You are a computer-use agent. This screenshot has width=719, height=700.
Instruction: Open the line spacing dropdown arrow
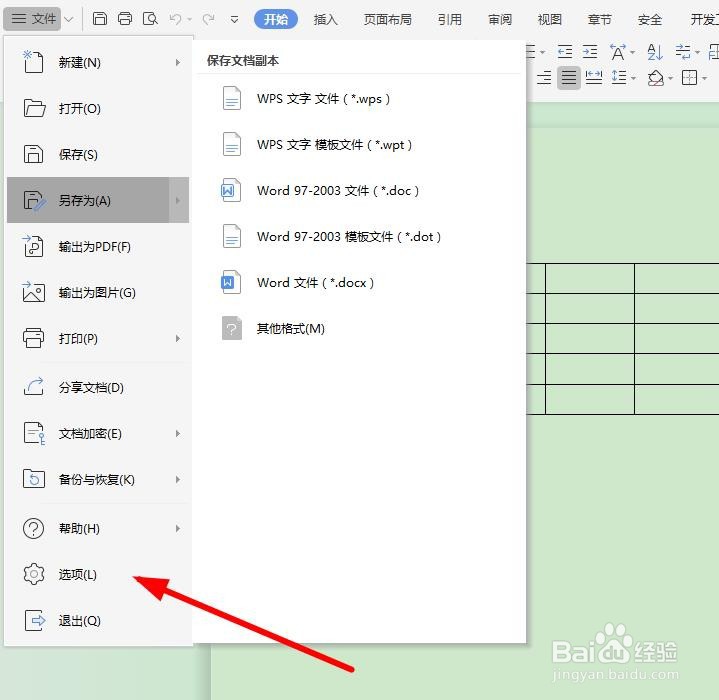[x=633, y=78]
